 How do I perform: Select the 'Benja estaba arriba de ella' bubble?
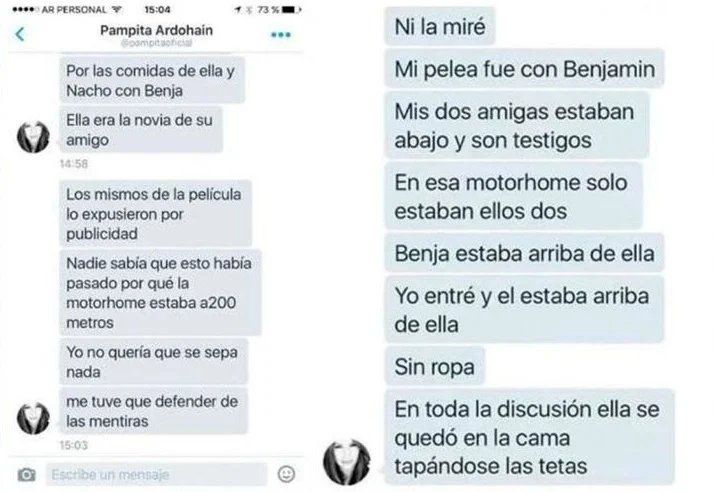[525, 253]
